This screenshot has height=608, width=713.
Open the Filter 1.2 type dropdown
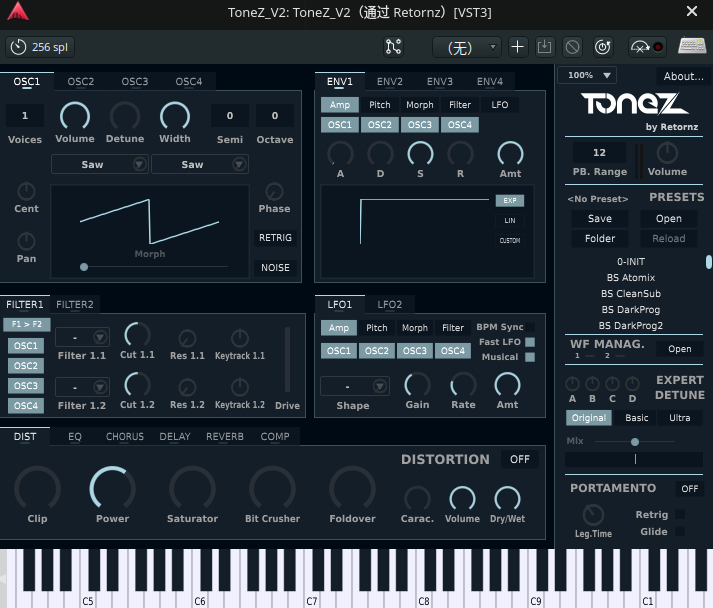pos(82,387)
